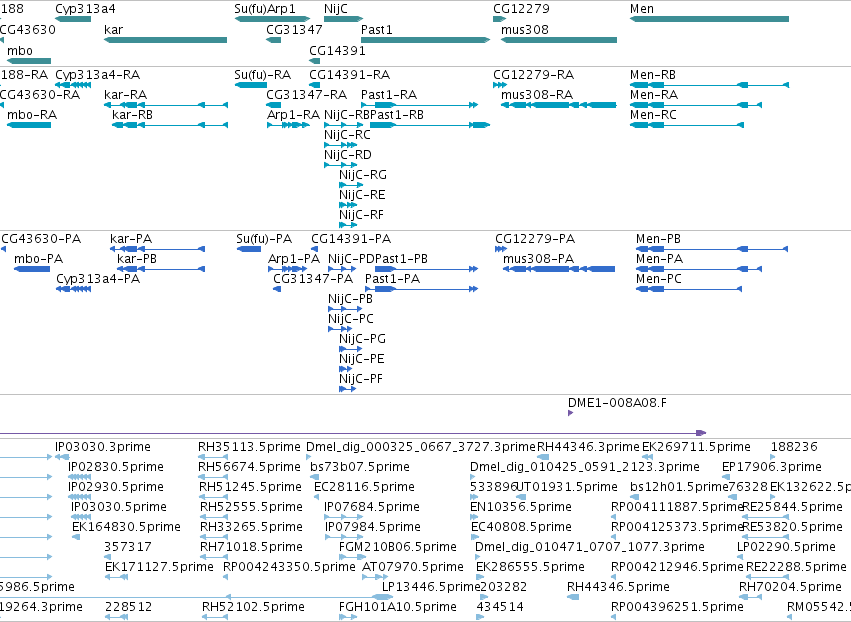Image resolution: width=851 pixels, height=622 pixels.
Task: Click the NijC-RC transcript
Action: pyautogui.click(x=340, y=145)
